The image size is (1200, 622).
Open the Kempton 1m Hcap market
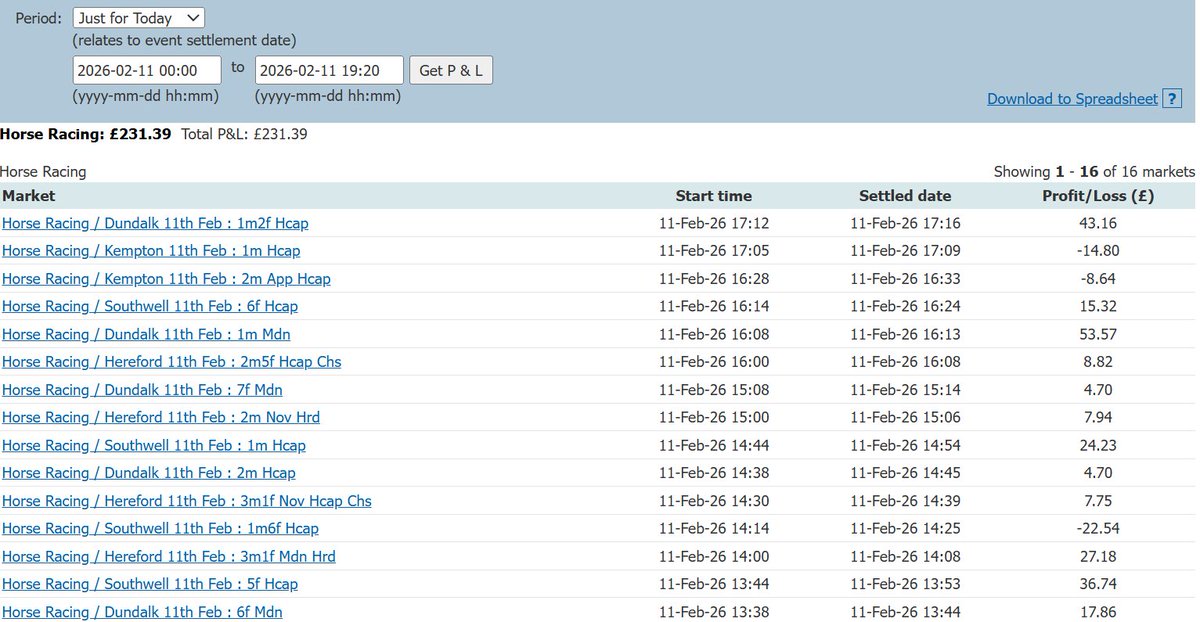click(150, 250)
